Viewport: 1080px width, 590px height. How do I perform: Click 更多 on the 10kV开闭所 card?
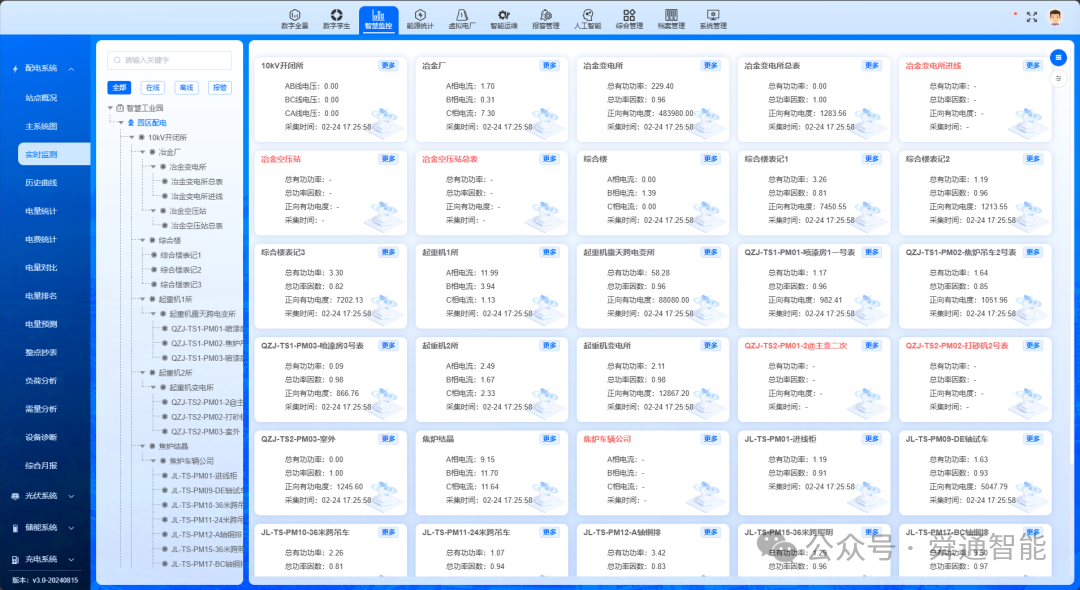(x=389, y=66)
